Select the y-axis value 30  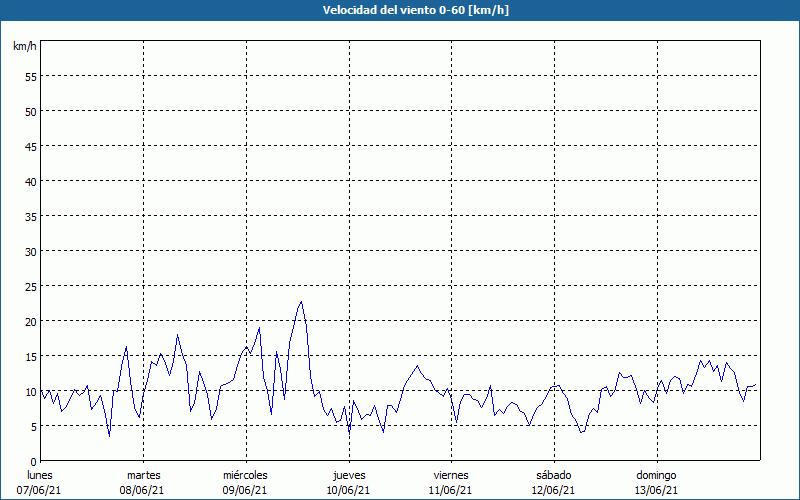[31, 252]
